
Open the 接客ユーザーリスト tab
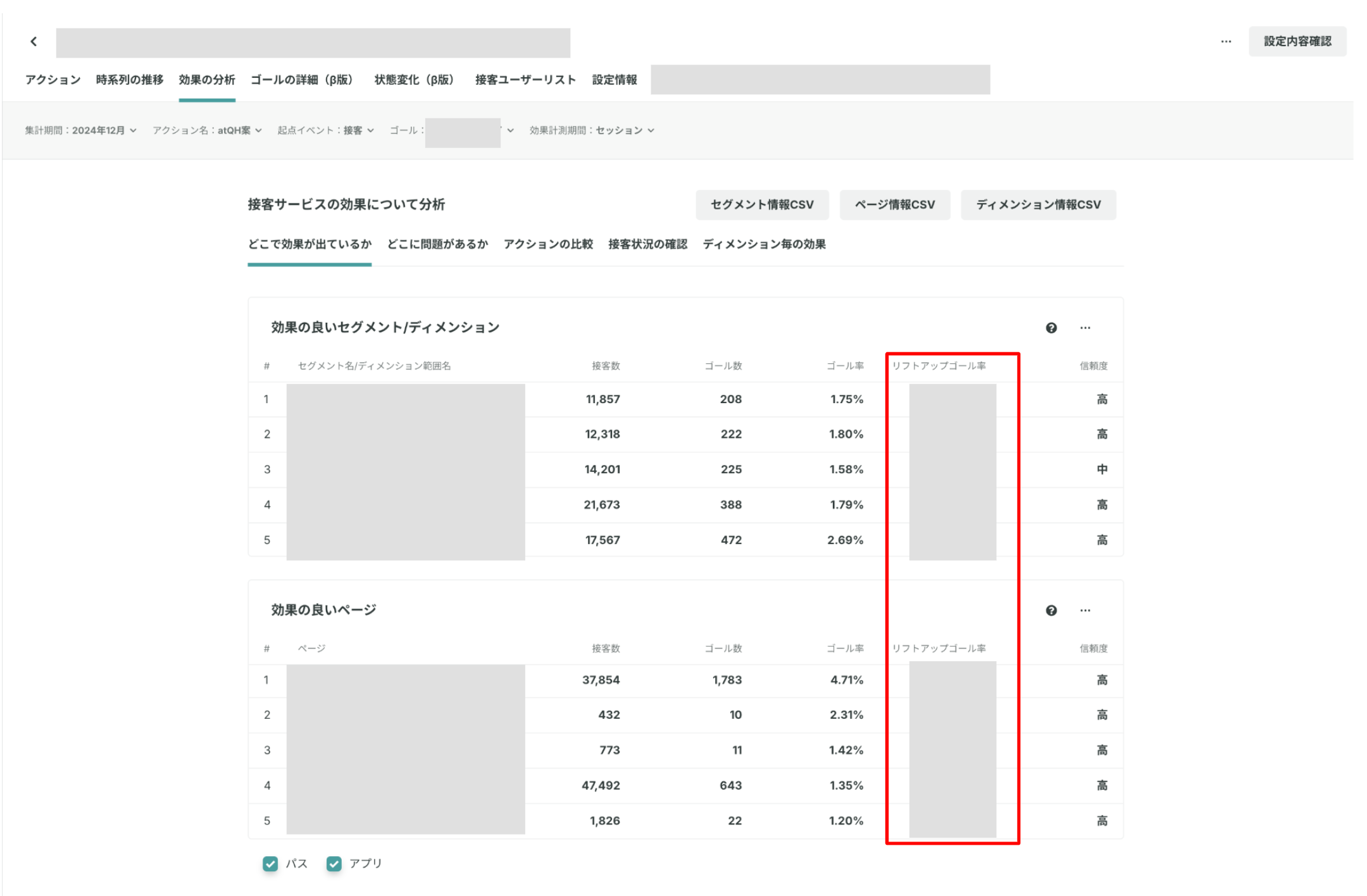tap(525, 80)
